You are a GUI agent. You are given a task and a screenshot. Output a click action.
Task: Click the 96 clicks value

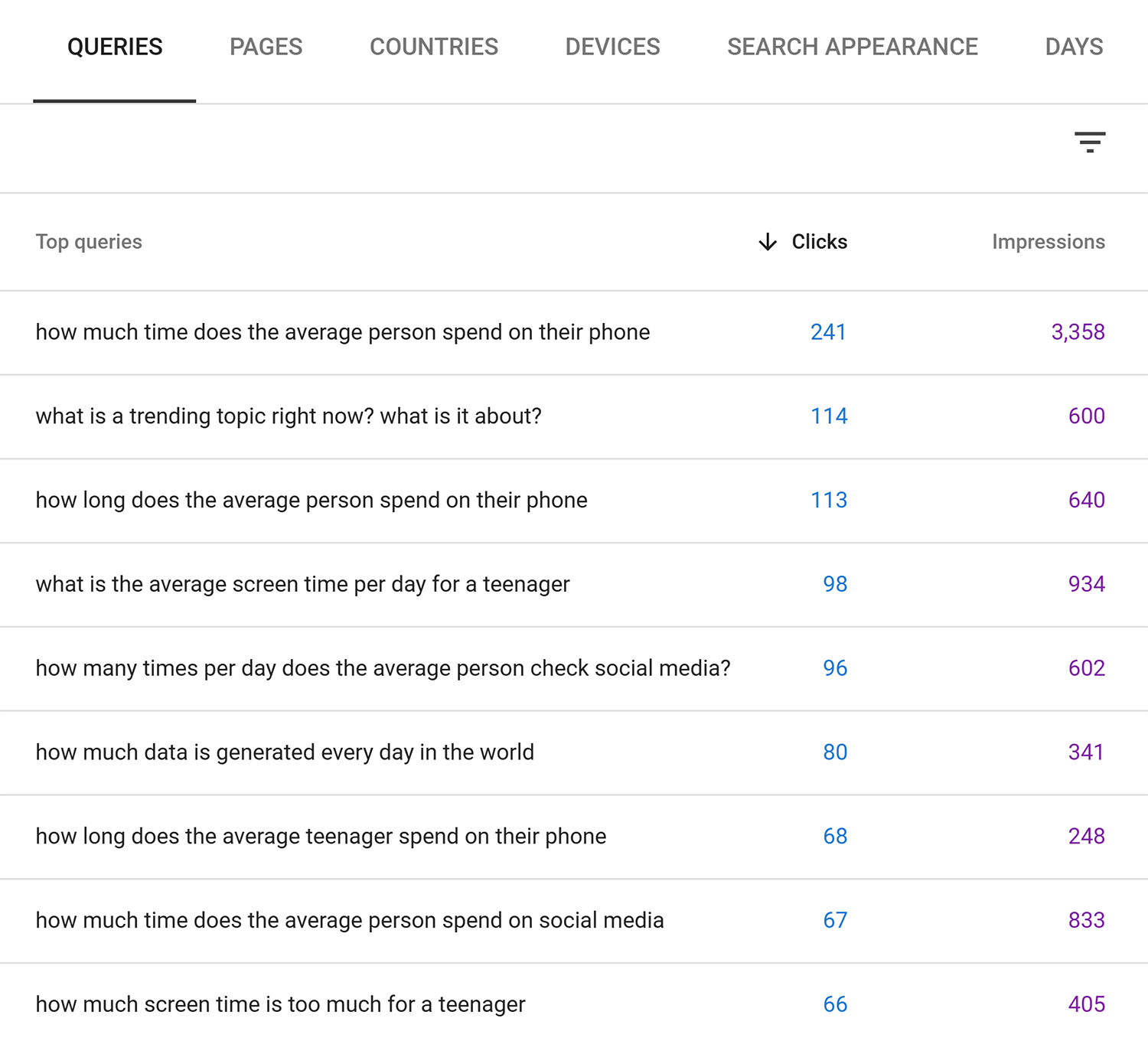(x=835, y=668)
